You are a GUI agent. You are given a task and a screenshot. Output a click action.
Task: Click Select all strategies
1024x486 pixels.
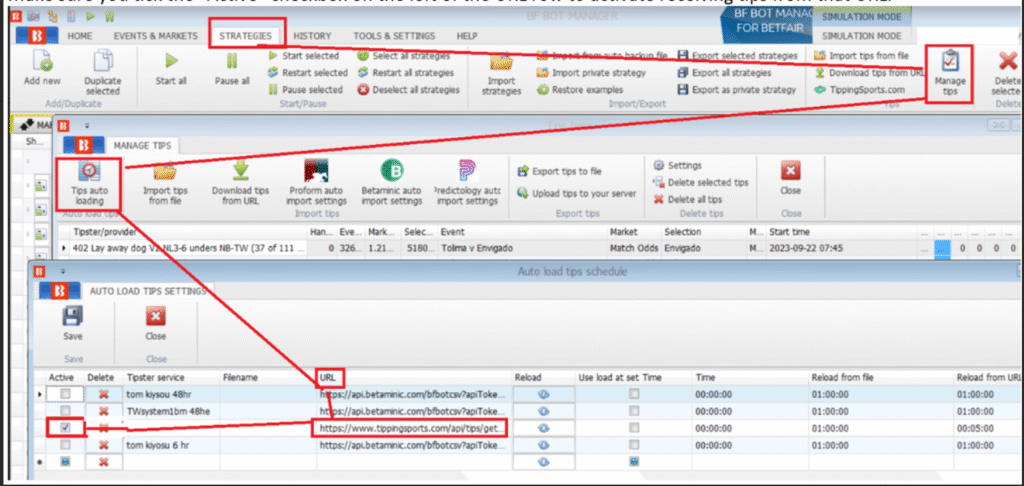404,56
